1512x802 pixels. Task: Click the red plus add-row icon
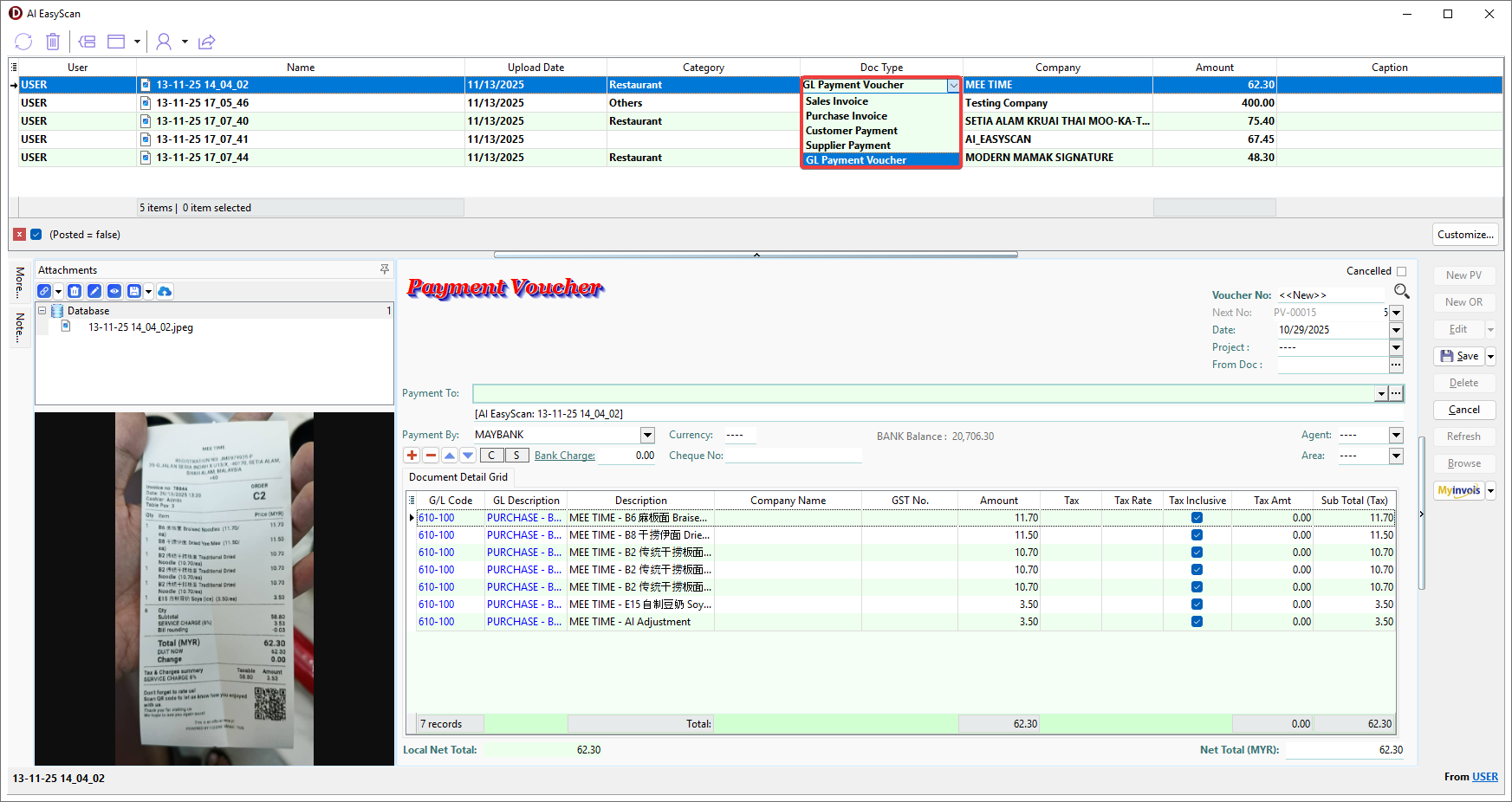(412, 456)
